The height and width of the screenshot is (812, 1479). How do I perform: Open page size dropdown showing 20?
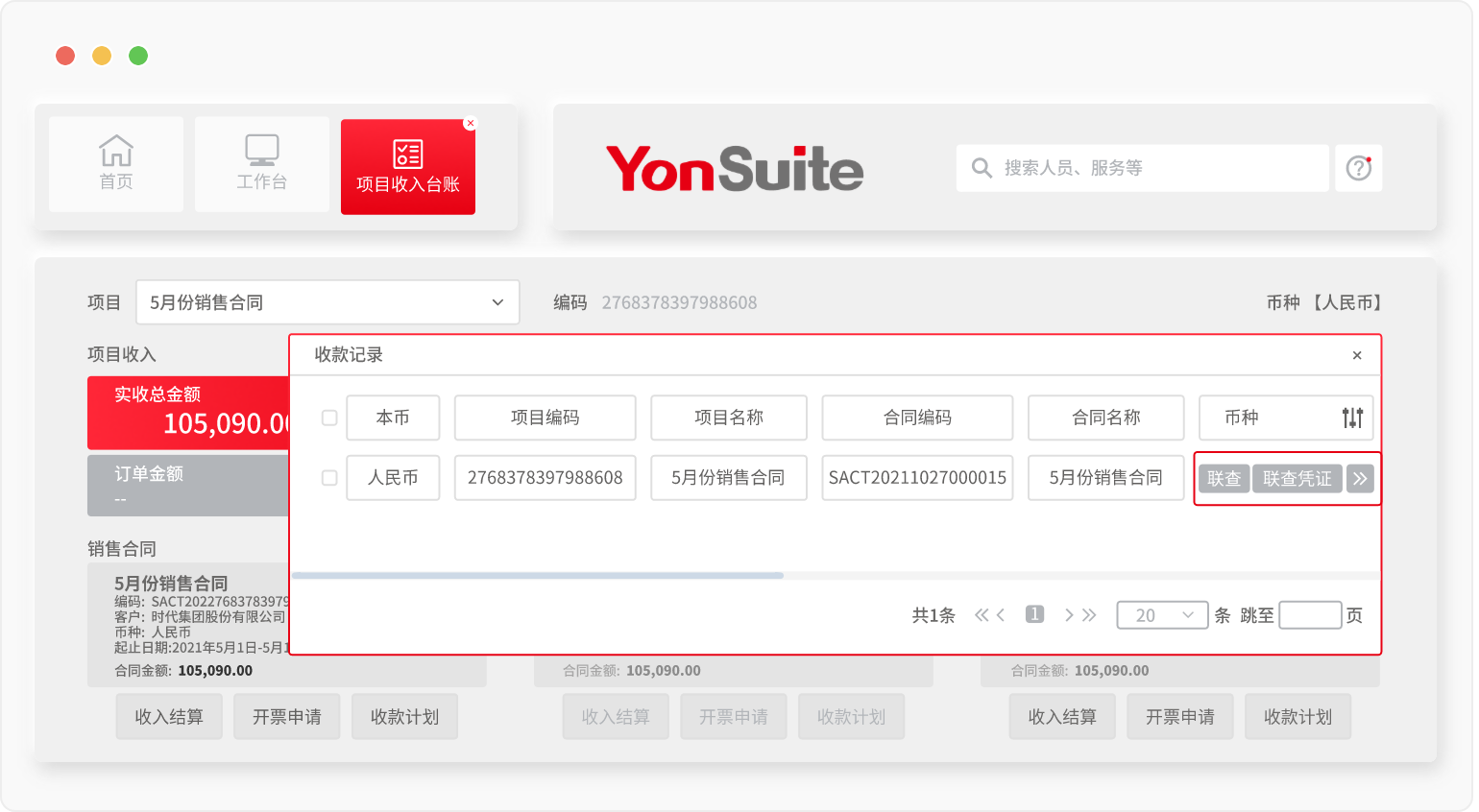[1161, 615]
